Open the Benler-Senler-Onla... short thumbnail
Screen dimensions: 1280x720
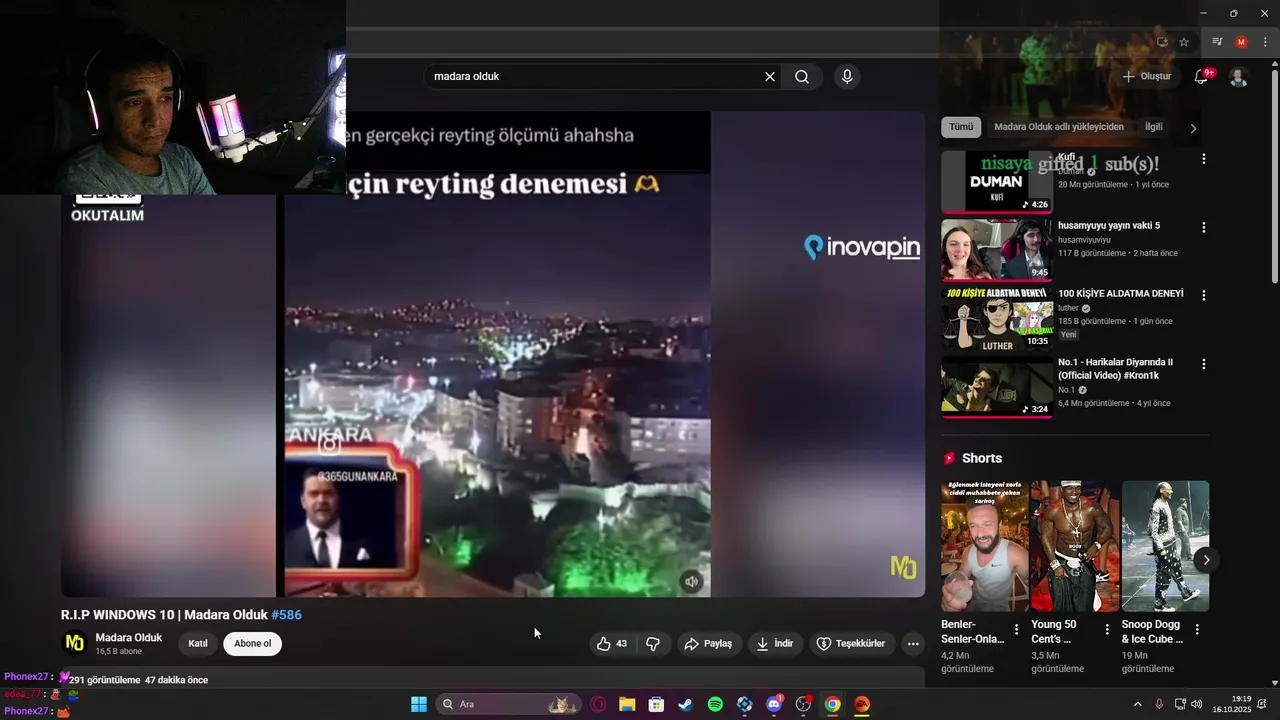(984, 546)
